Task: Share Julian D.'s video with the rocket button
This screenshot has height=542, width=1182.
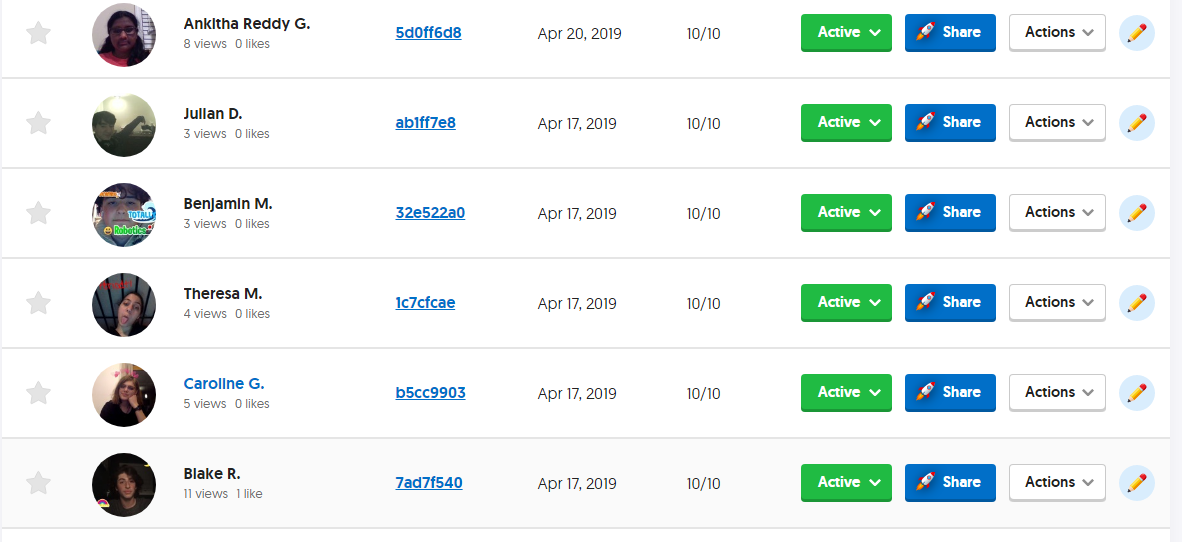Action: point(949,122)
